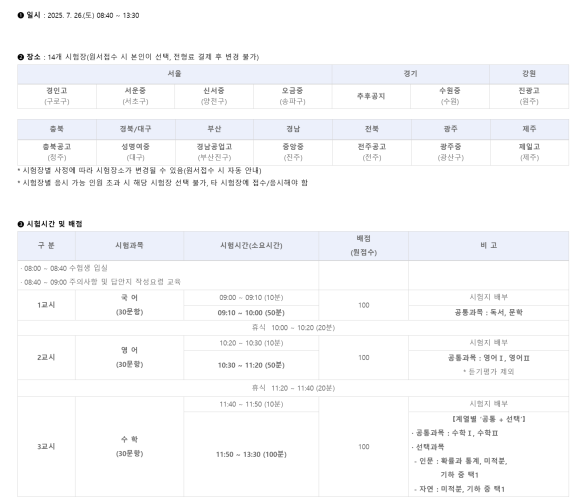Click the 시험시간(소요시간) column header

(x=251, y=246)
